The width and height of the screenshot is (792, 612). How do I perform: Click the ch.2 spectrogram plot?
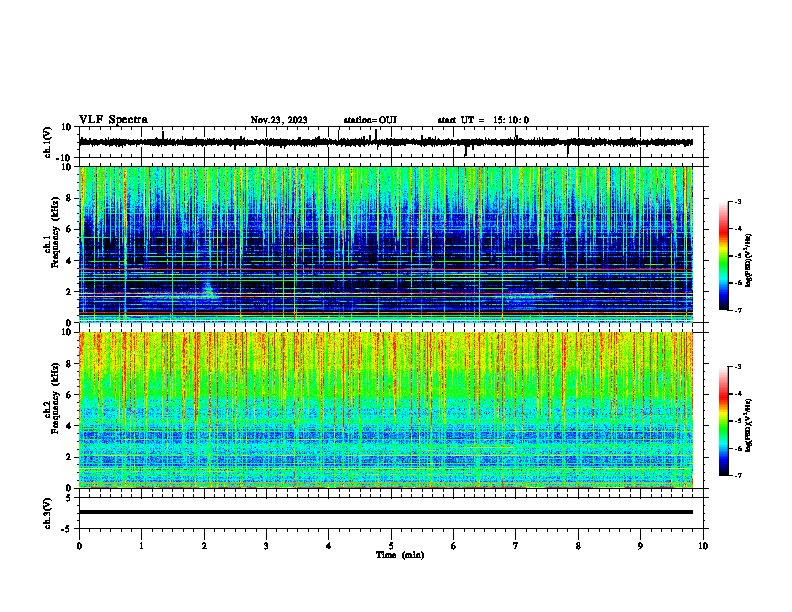[386, 410]
